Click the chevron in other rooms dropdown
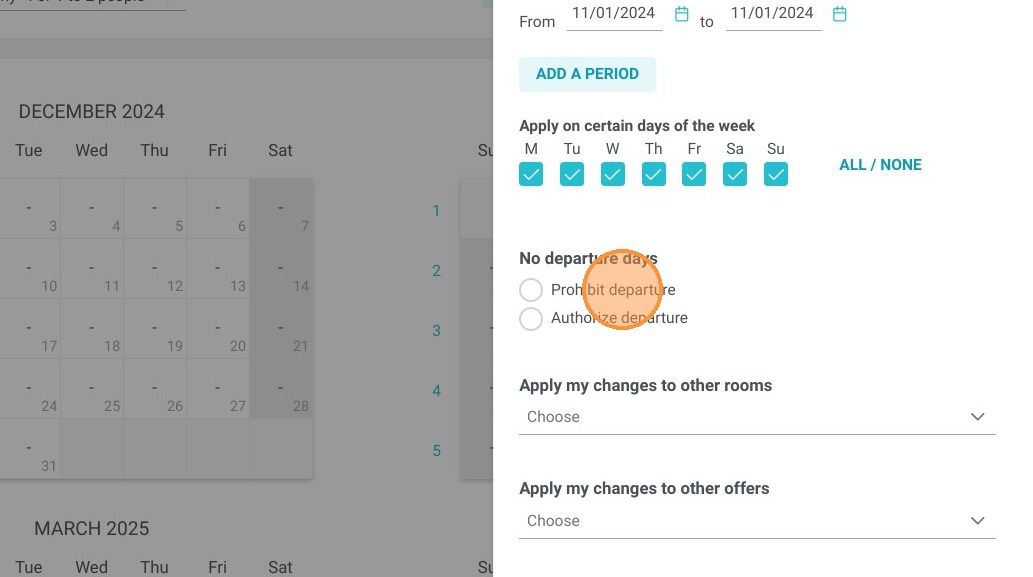This screenshot has height=577, width=1033. coord(978,416)
